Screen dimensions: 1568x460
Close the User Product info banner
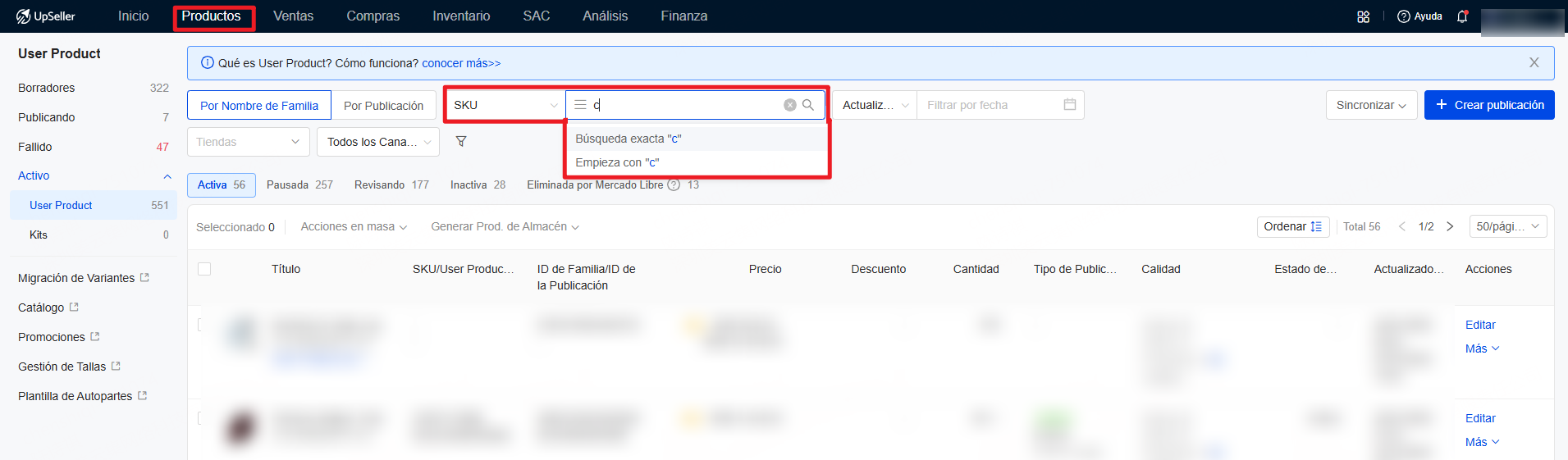1534,63
